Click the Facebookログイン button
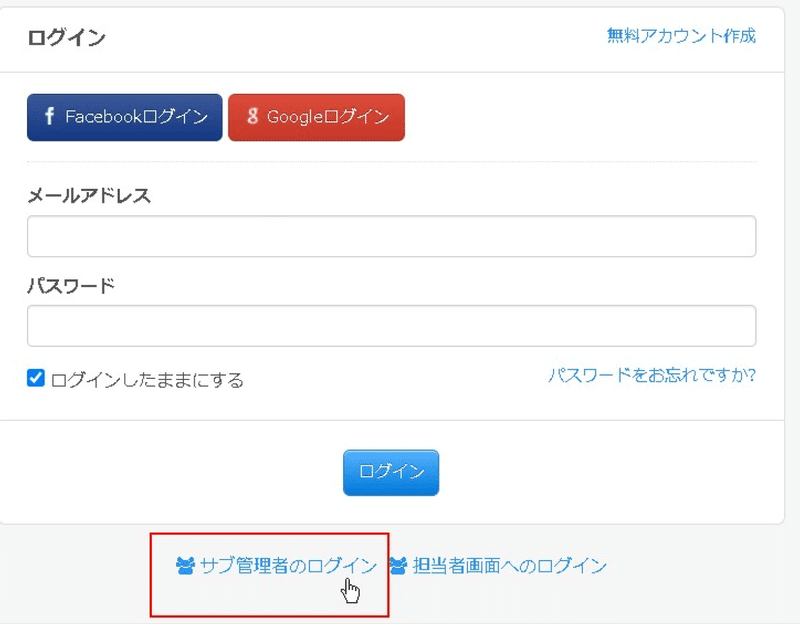This screenshot has width=800, height=624. (124, 117)
